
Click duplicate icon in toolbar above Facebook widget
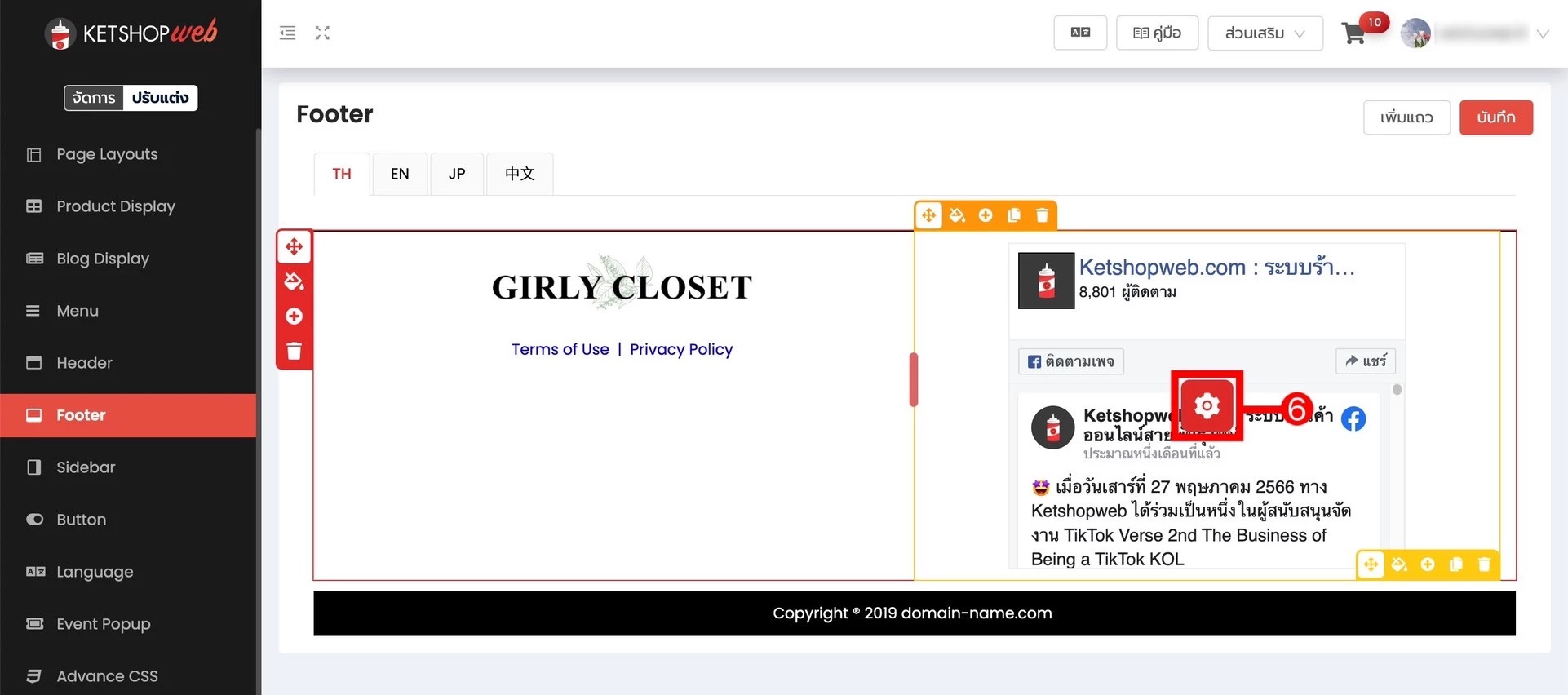[x=1014, y=215]
